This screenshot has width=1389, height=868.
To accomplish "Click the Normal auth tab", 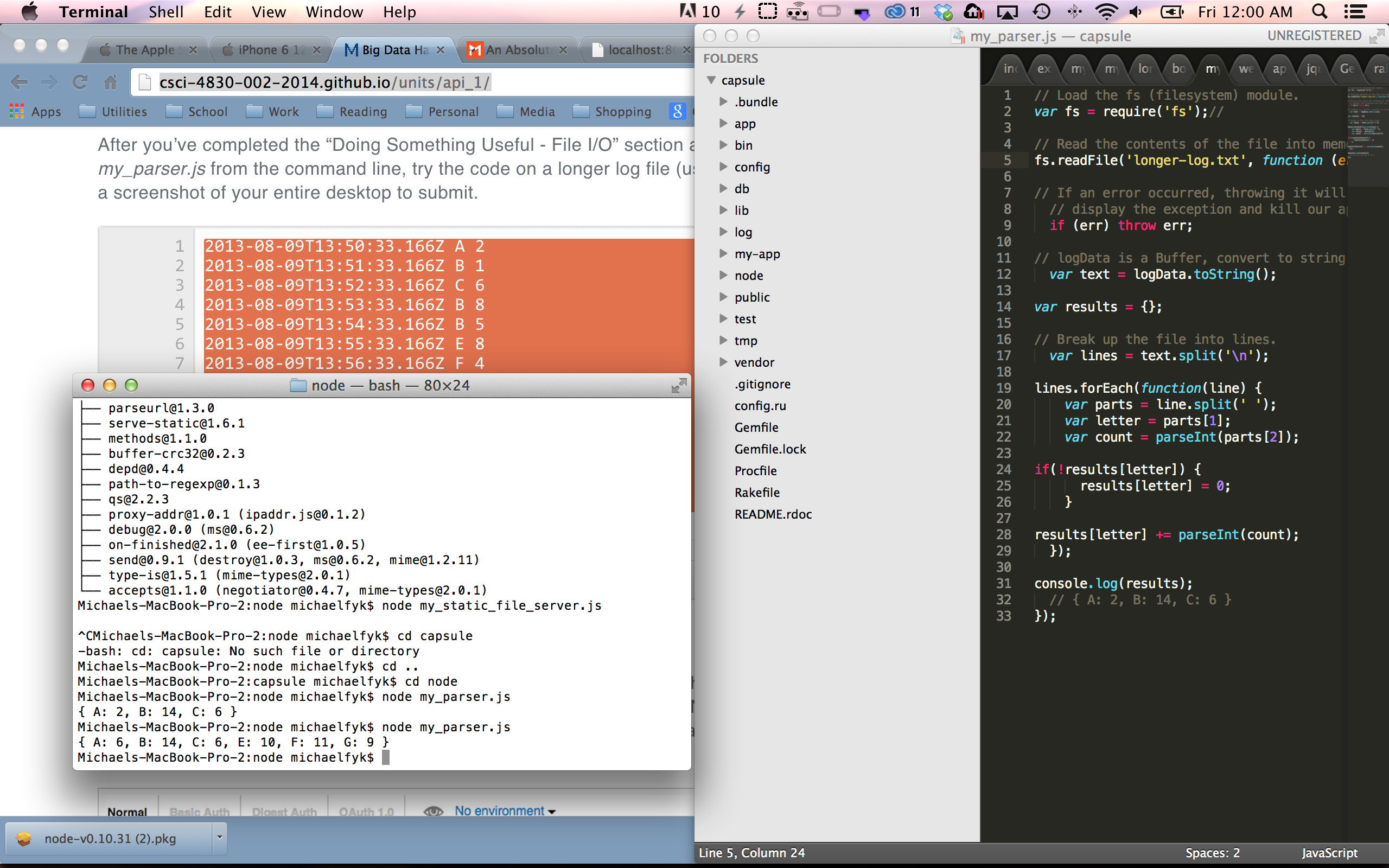I will [x=128, y=810].
